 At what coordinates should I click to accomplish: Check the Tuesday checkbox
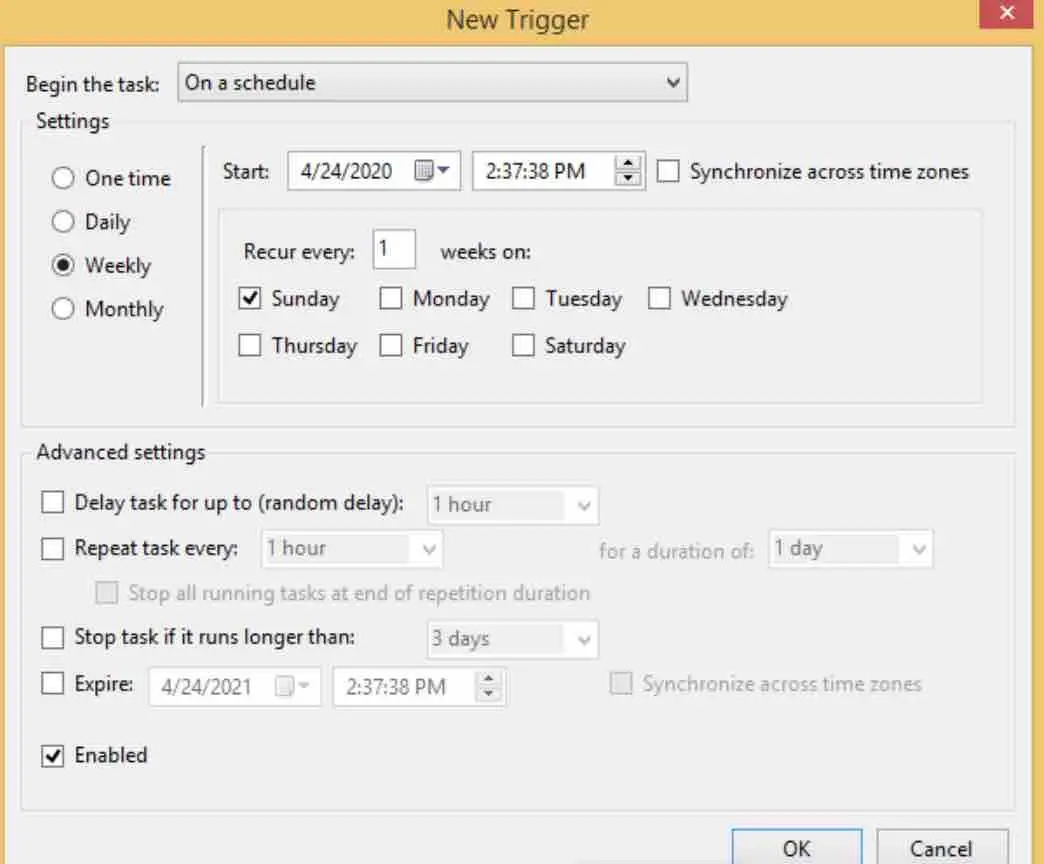523,298
